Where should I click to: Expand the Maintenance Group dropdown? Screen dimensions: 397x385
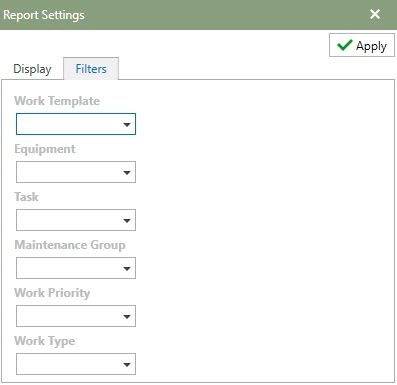(x=76, y=268)
